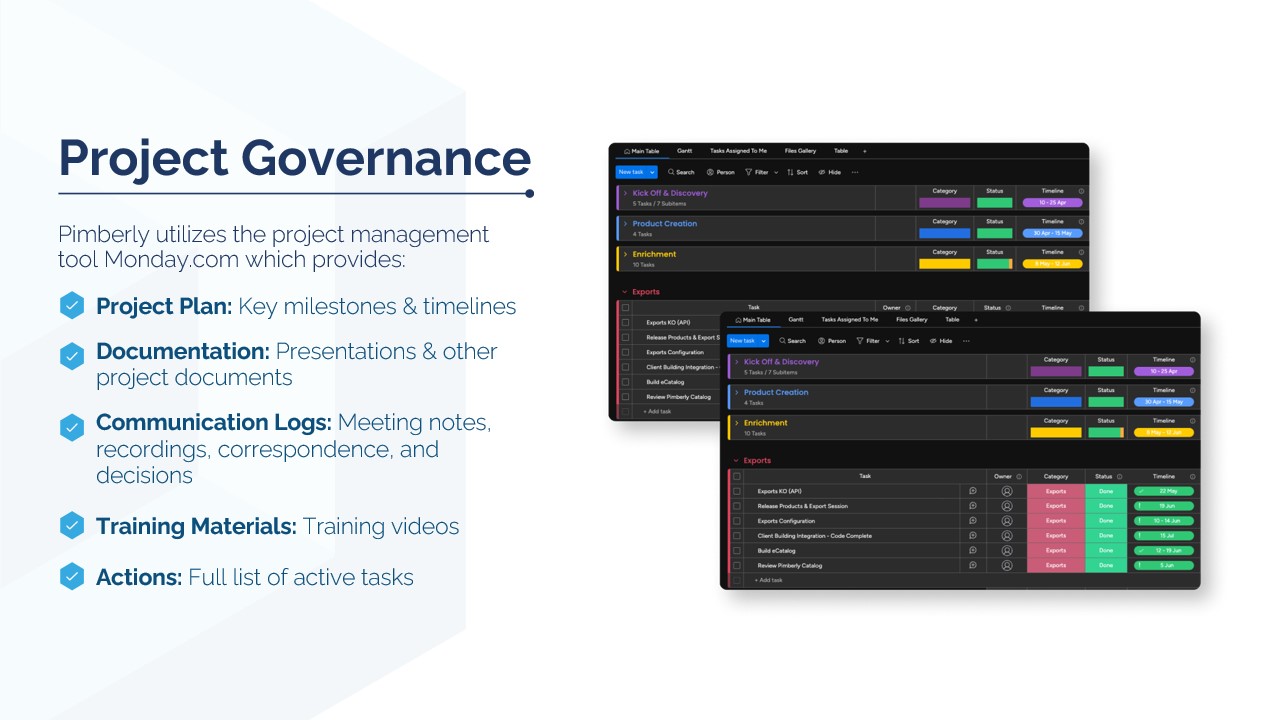Tick checkbox for Build eCatalog in front window
The height and width of the screenshot is (720, 1280).
737,551
